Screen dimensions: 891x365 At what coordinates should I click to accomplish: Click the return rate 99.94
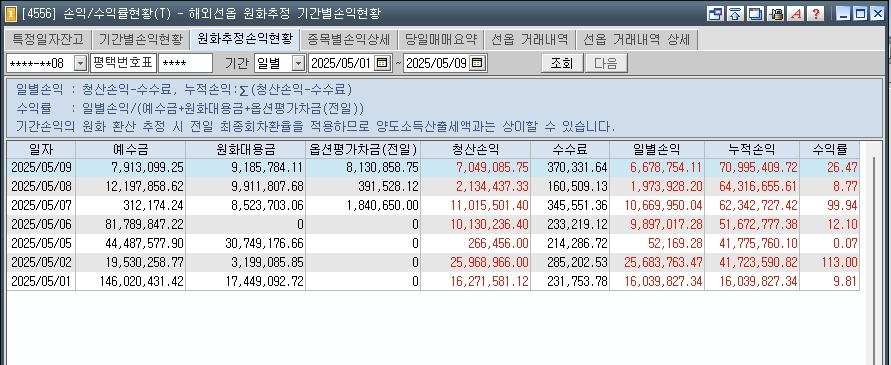click(x=843, y=205)
